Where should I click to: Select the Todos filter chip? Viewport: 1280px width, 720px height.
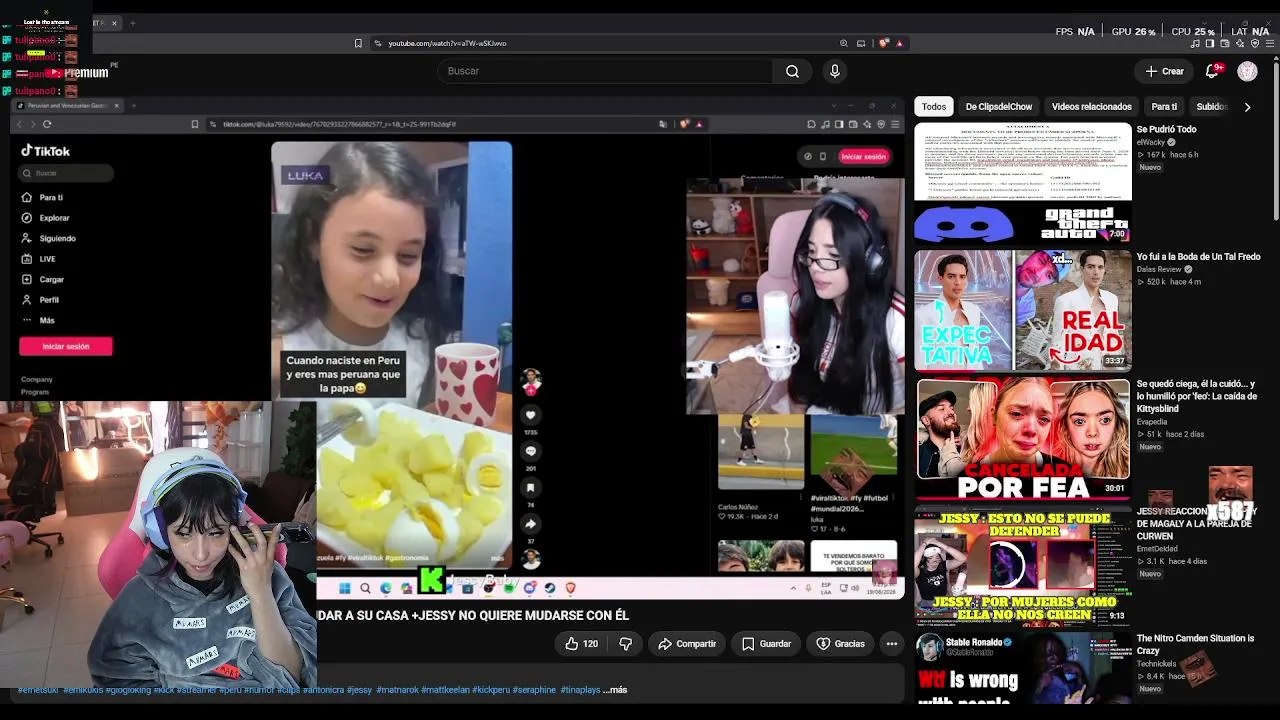pyautogui.click(x=934, y=107)
